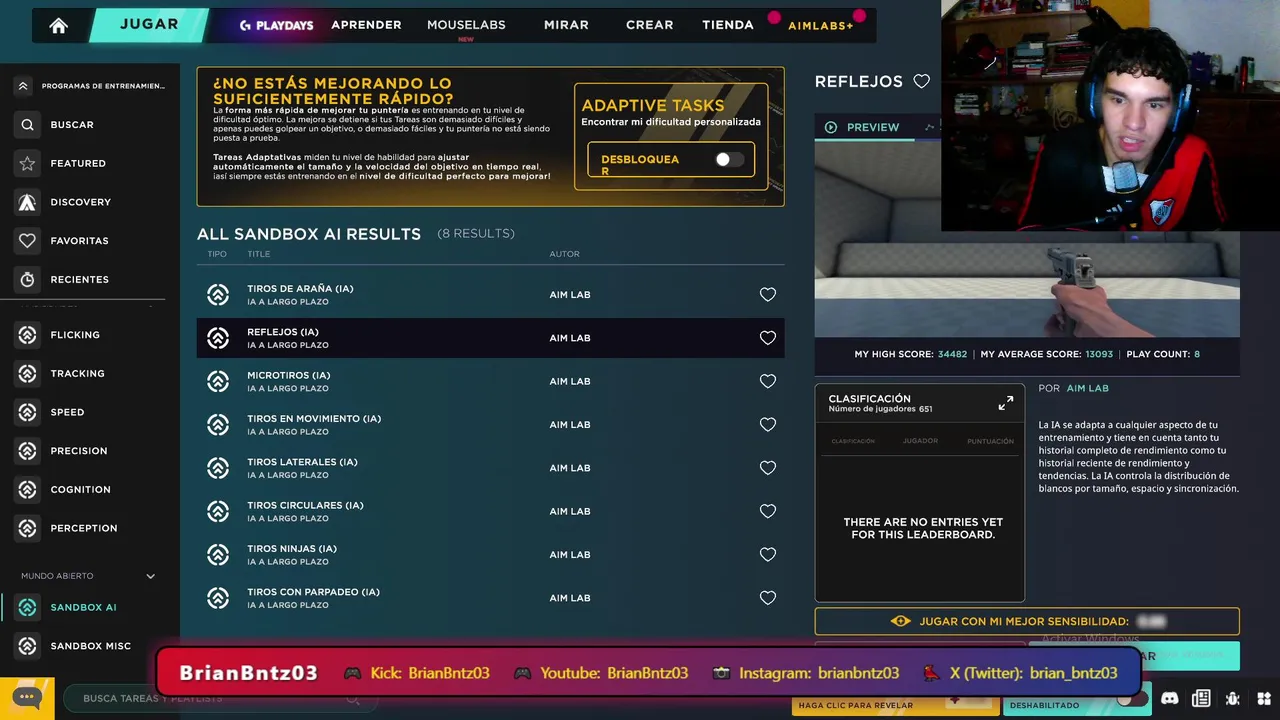This screenshot has height=720, width=1280.
Task: Open the MouseLabs tab
Action: pos(466,25)
